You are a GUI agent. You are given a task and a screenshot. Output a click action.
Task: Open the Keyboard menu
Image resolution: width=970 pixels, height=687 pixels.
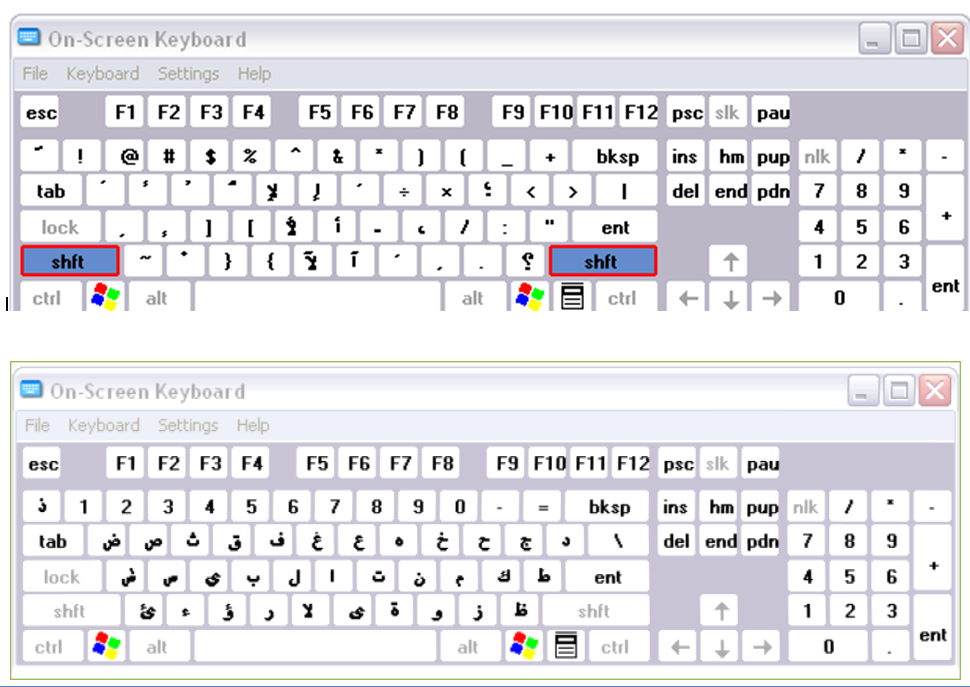coord(102,74)
